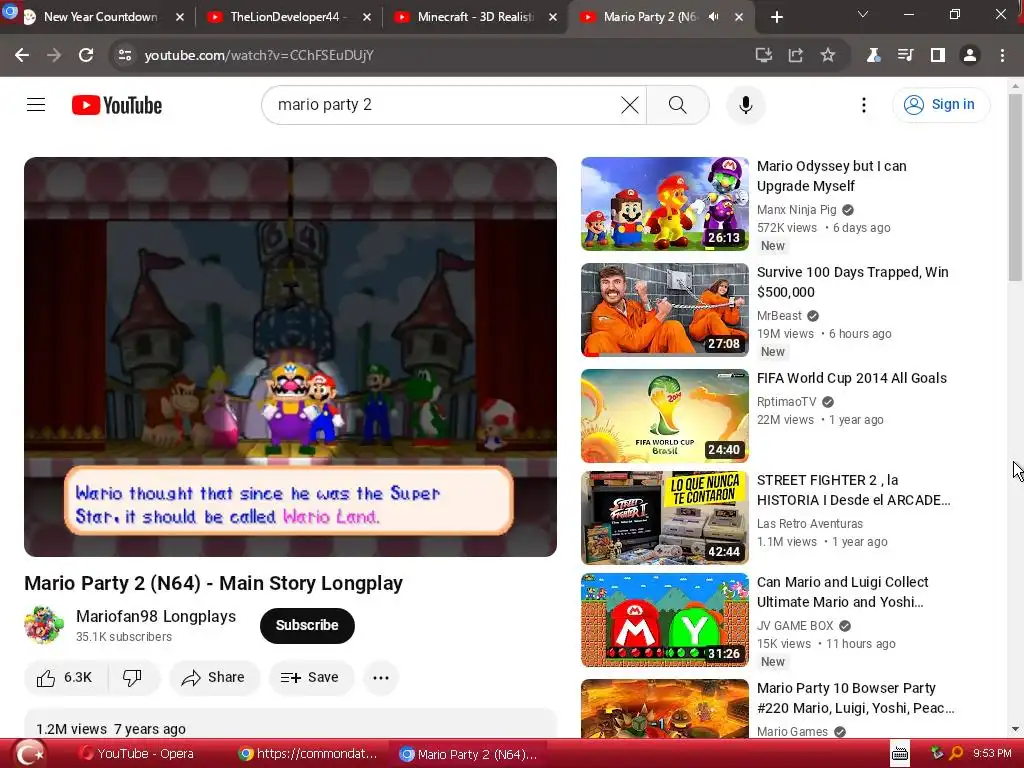The image size is (1024, 768).
Task: Subscribe to Mariofan98 Longplays
Action: coord(307,625)
